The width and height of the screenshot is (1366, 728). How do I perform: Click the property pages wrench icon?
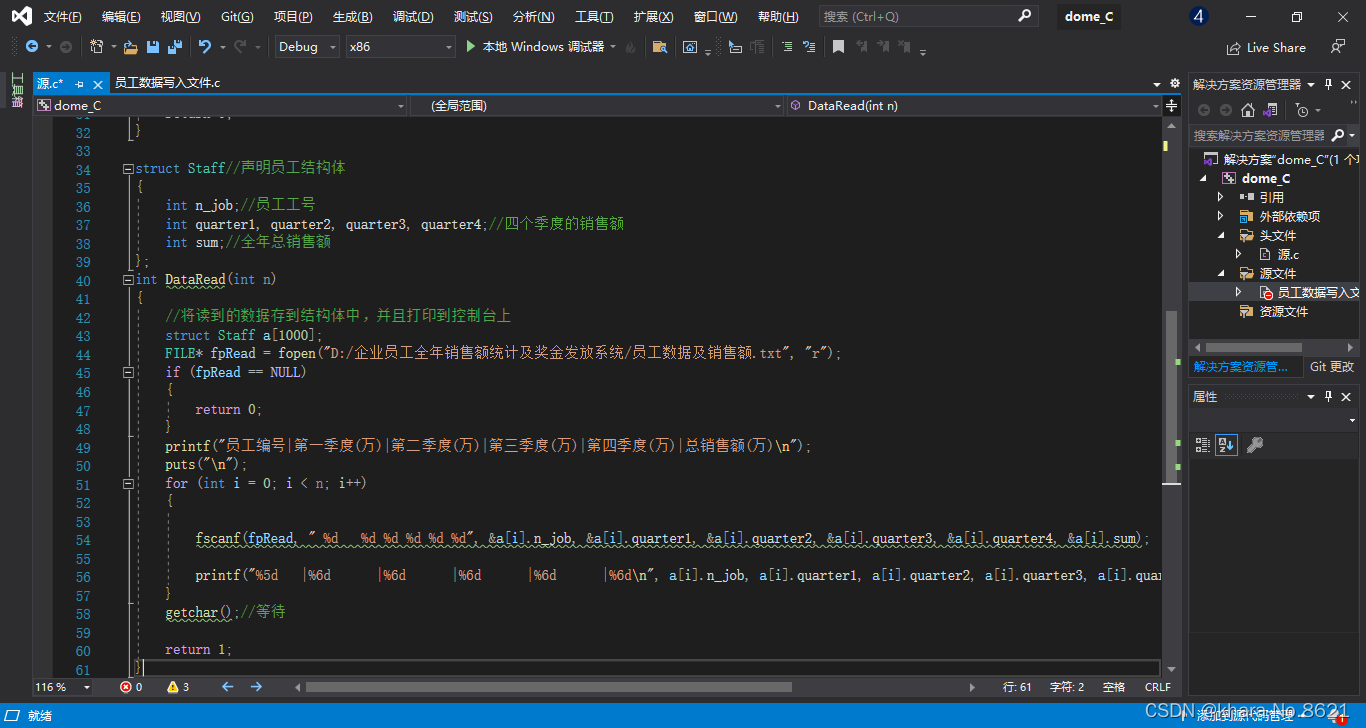(1254, 444)
